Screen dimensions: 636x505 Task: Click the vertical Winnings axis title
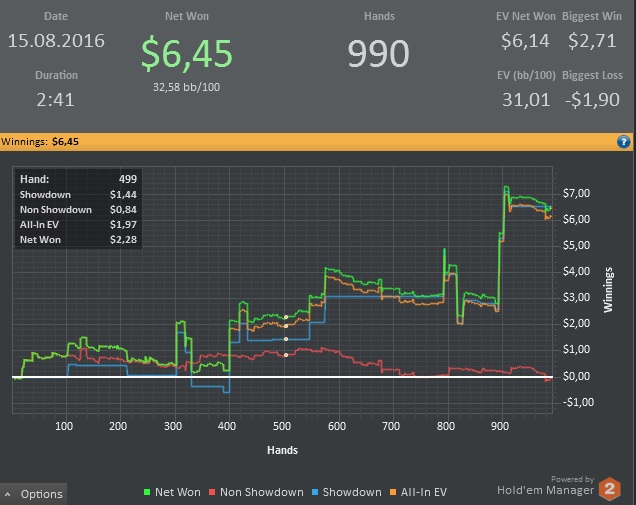pyautogui.click(x=608, y=290)
